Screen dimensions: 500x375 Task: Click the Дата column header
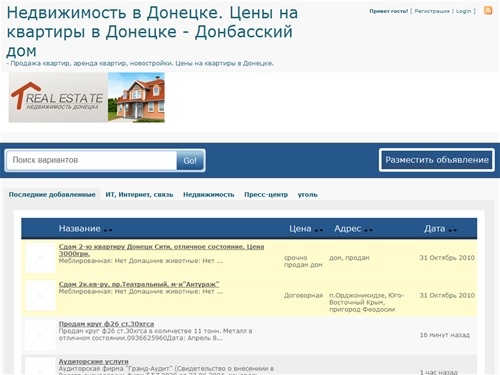point(434,229)
